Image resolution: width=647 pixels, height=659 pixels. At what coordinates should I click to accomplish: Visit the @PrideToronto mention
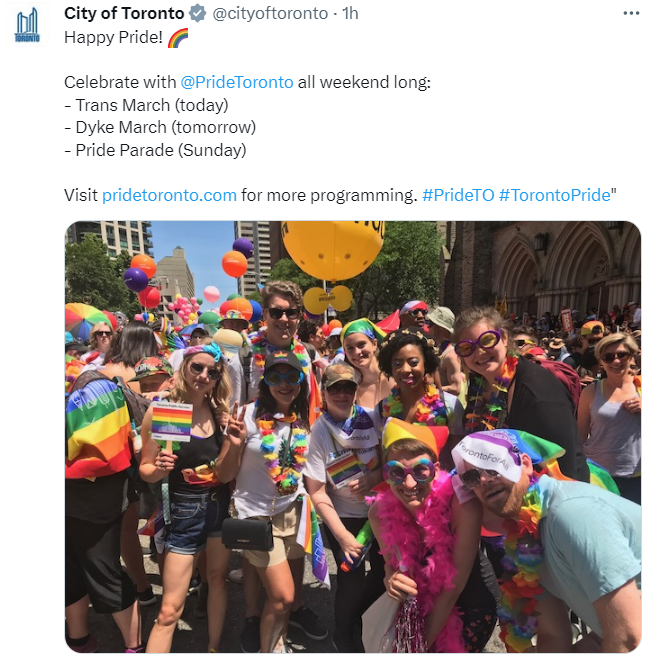(x=237, y=82)
